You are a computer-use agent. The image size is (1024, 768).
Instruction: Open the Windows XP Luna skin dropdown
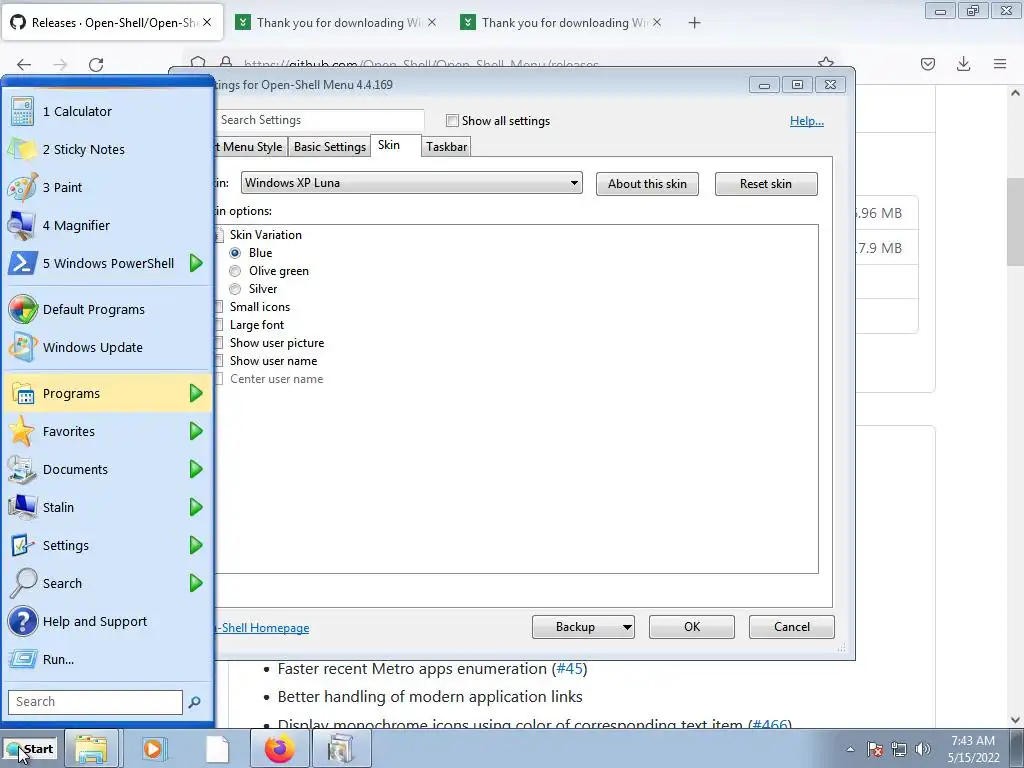[x=411, y=183]
